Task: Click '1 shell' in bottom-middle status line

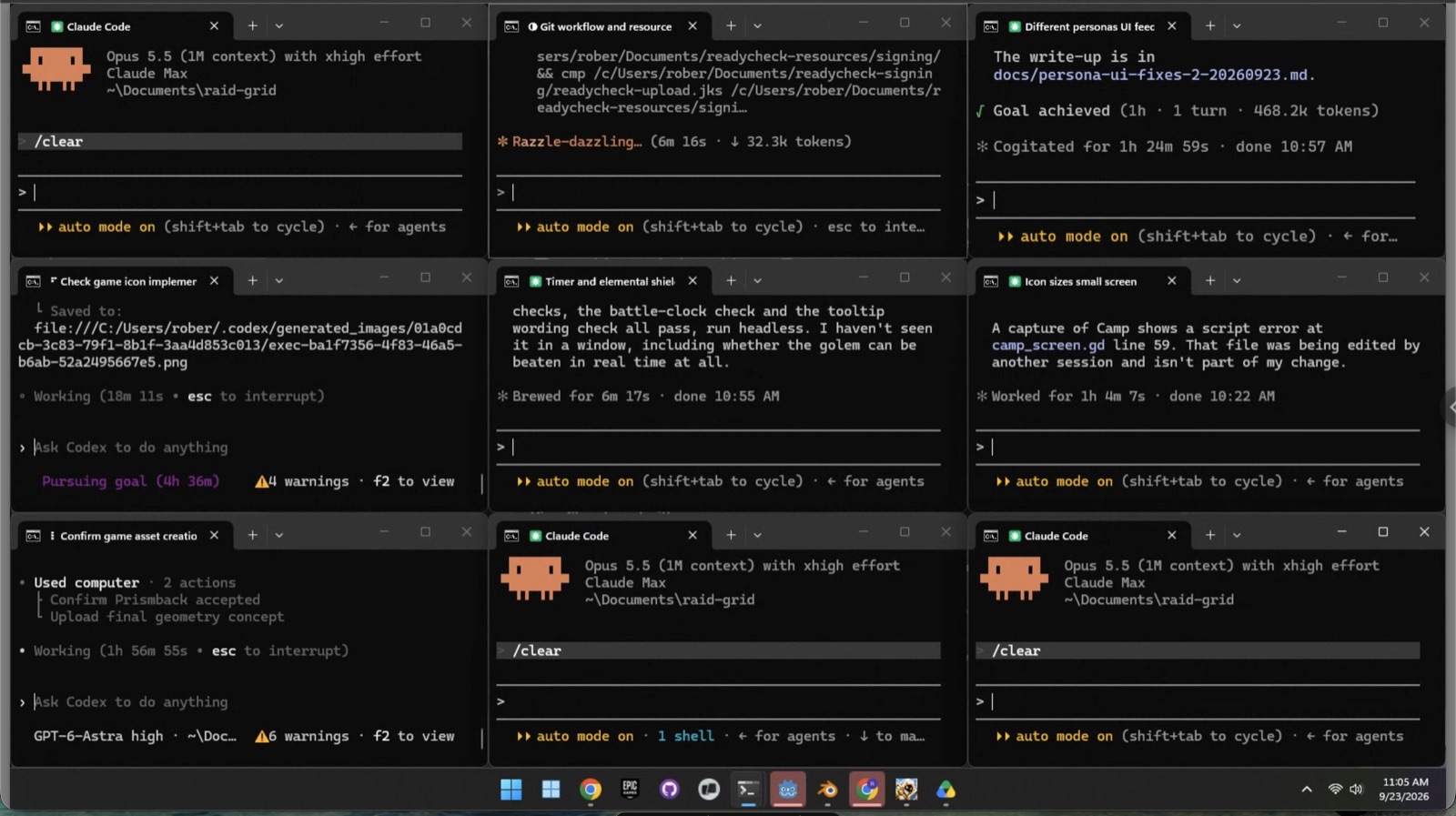Action: [x=686, y=736]
